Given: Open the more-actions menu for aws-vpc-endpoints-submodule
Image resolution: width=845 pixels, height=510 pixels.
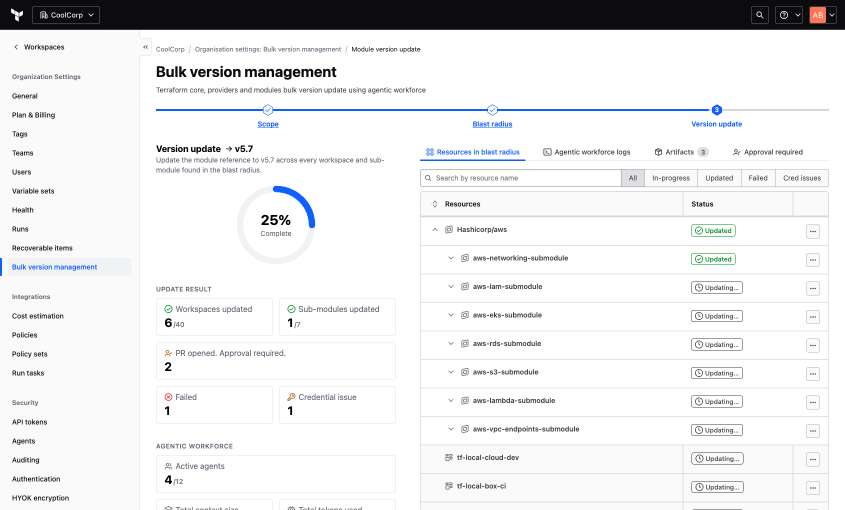Looking at the screenshot, I should tap(813, 431).
